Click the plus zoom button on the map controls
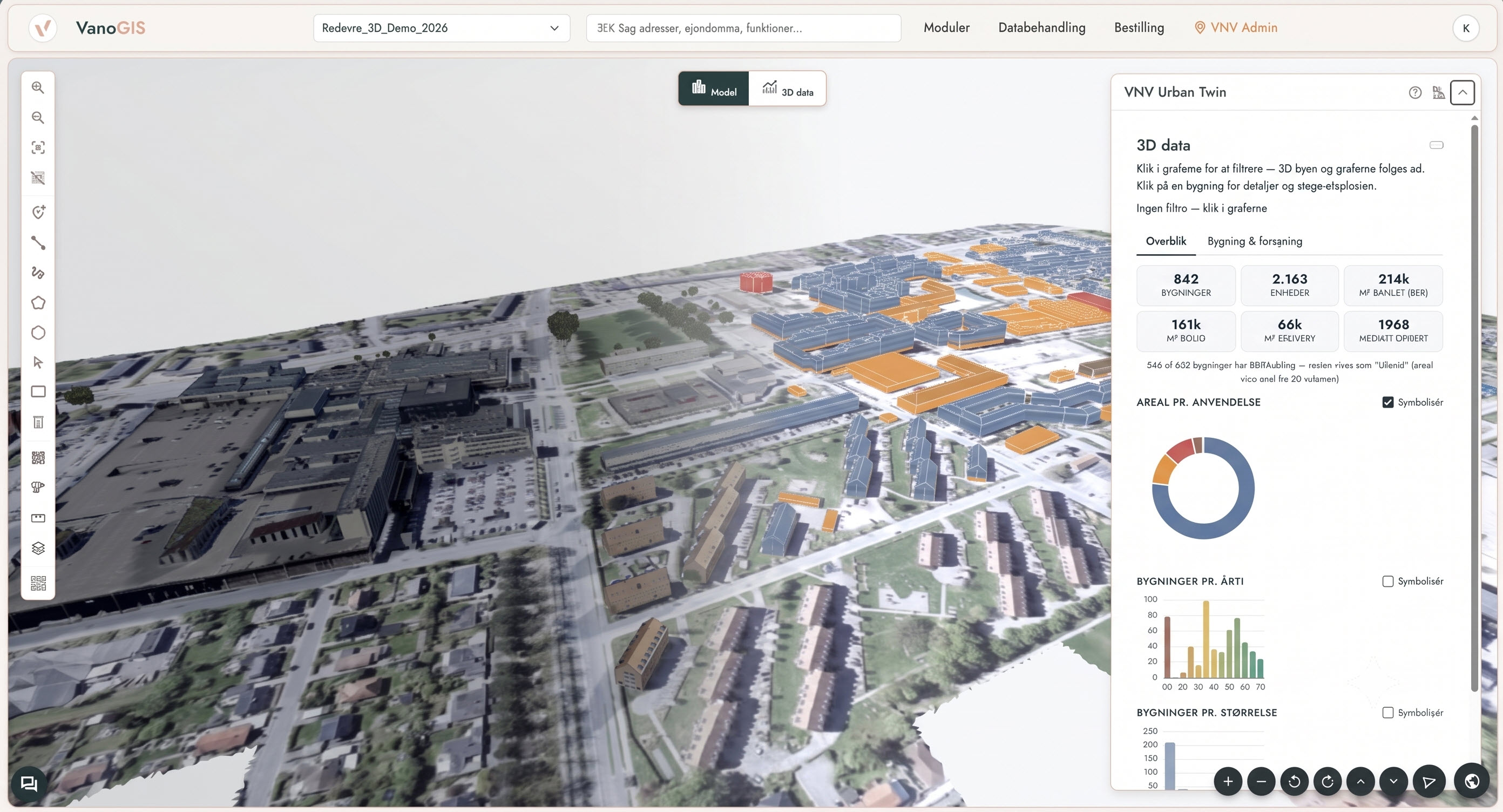Image resolution: width=1503 pixels, height=812 pixels. point(1228,782)
